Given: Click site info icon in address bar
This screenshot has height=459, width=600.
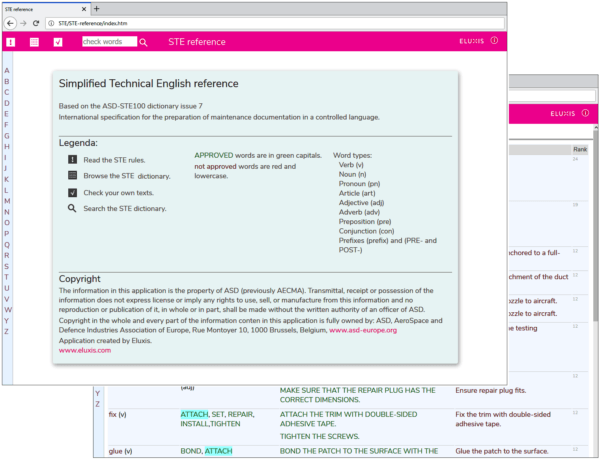Looking at the screenshot, I should (x=51, y=23).
